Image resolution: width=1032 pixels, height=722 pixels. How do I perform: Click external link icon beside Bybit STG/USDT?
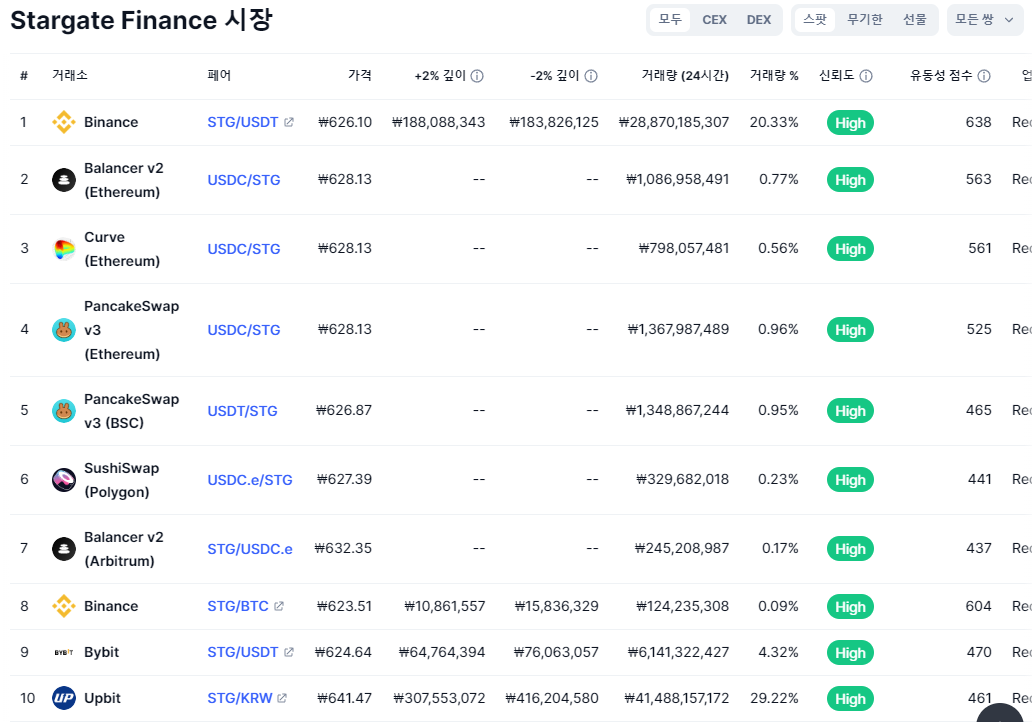tap(289, 652)
